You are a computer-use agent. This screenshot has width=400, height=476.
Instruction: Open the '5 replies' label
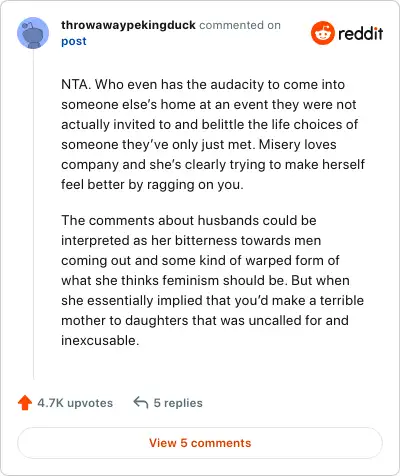pyautogui.click(x=178, y=403)
